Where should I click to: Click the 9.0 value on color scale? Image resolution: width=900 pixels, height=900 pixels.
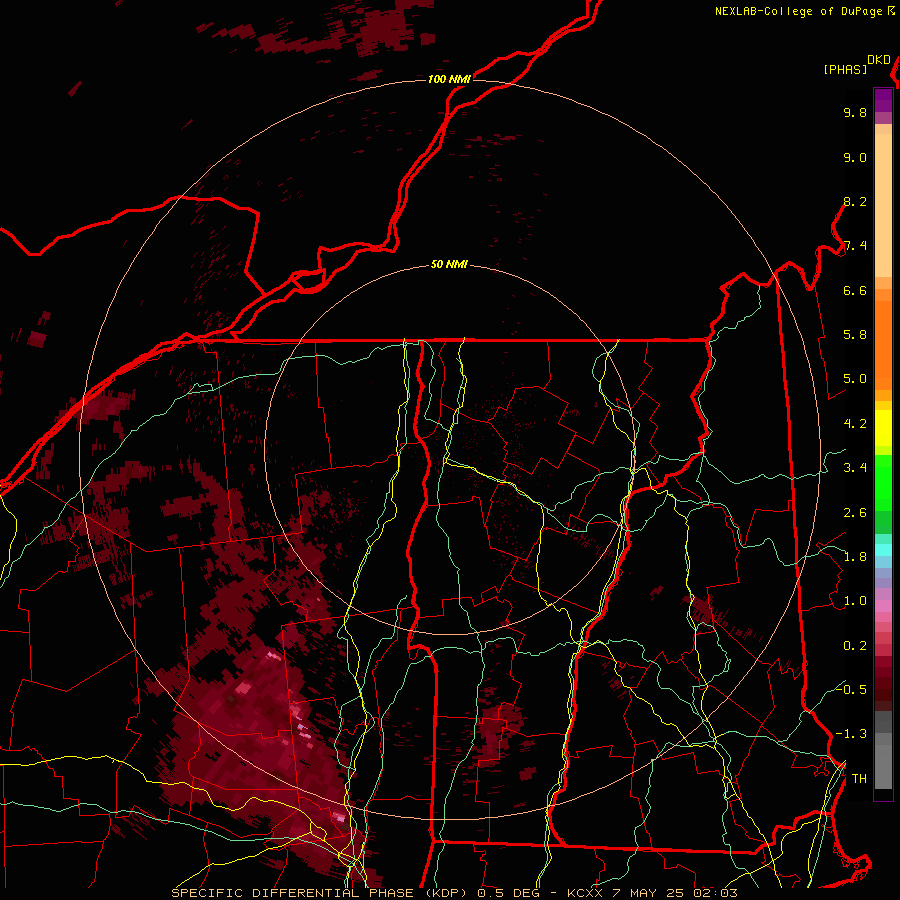click(x=855, y=157)
